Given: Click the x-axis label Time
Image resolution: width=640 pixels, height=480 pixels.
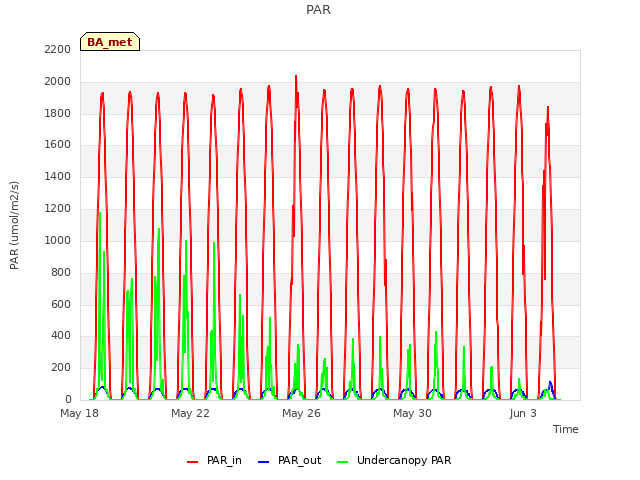Looking at the screenshot, I should (x=566, y=429).
